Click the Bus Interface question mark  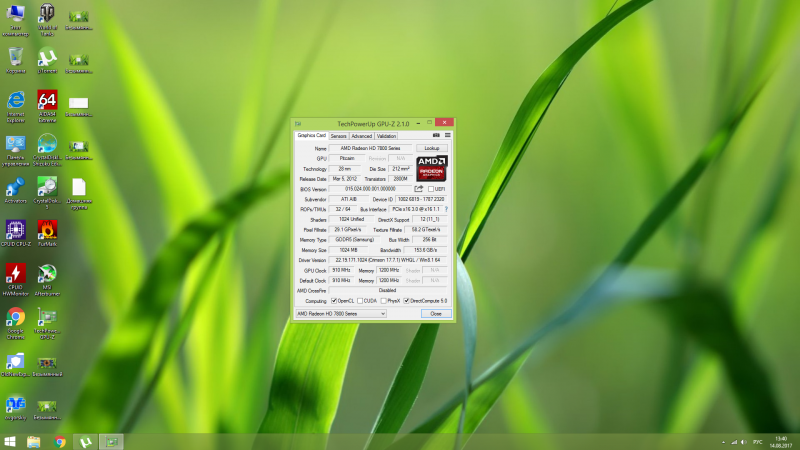pos(446,209)
